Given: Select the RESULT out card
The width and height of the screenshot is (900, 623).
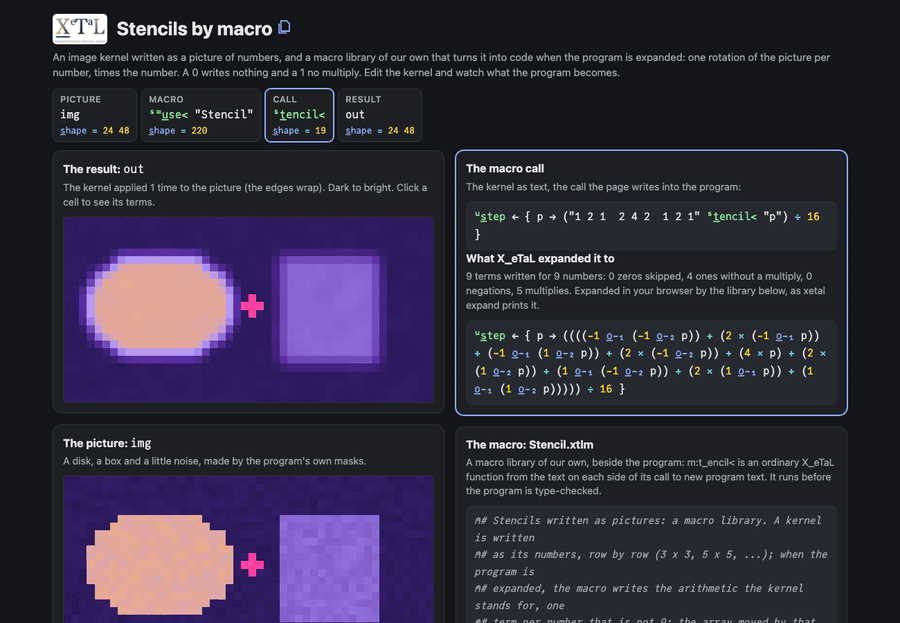Looking at the screenshot, I should 380,115.
